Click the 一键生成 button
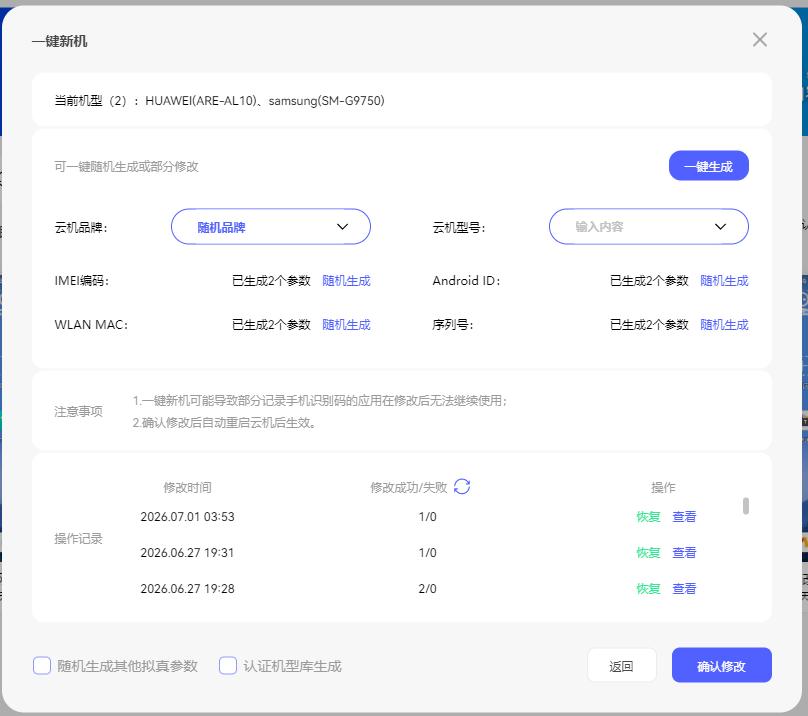808x716 pixels. click(709, 166)
